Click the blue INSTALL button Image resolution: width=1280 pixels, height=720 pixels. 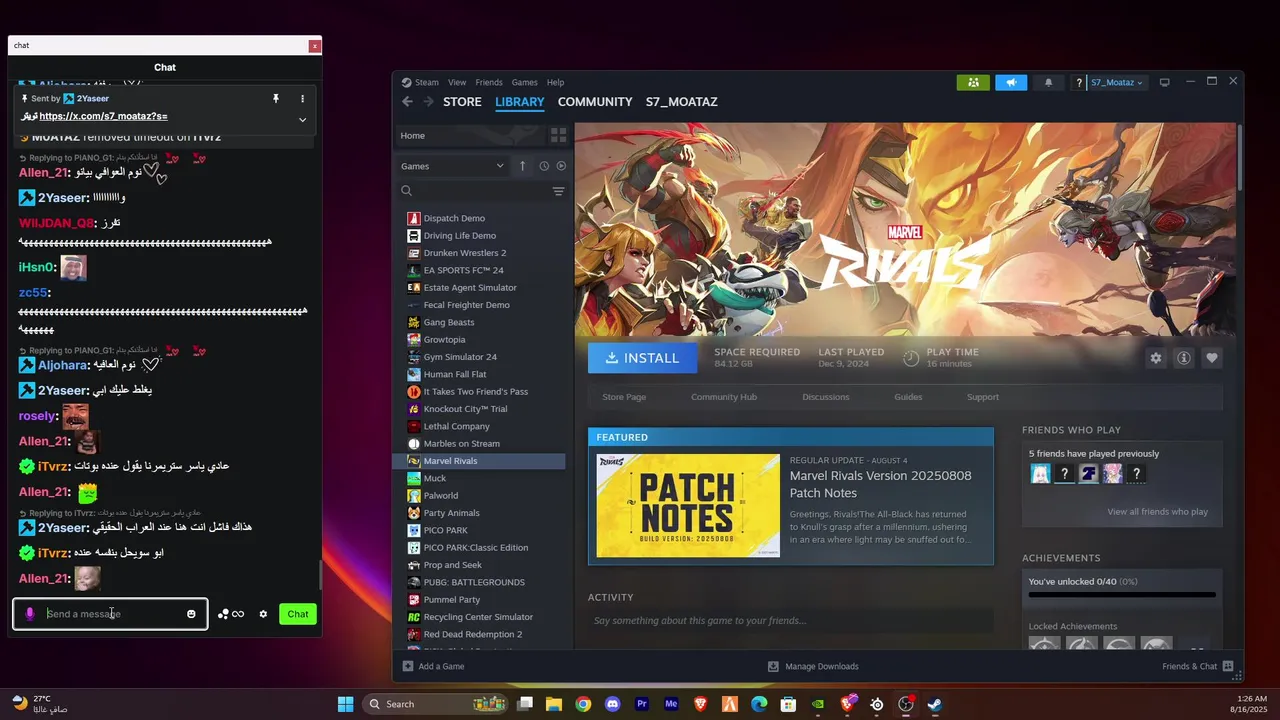tap(642, 358)
